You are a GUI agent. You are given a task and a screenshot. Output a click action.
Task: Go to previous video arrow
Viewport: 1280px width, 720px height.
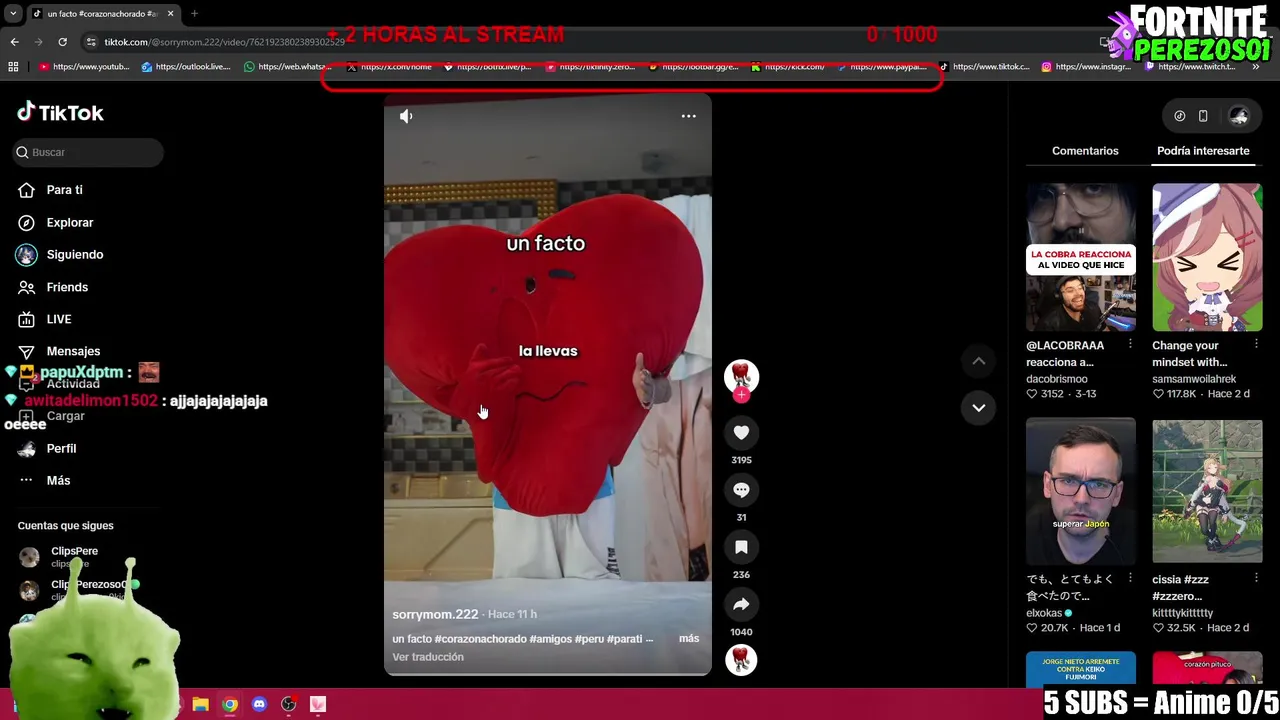pyautogui.click(x=979, y=361)
